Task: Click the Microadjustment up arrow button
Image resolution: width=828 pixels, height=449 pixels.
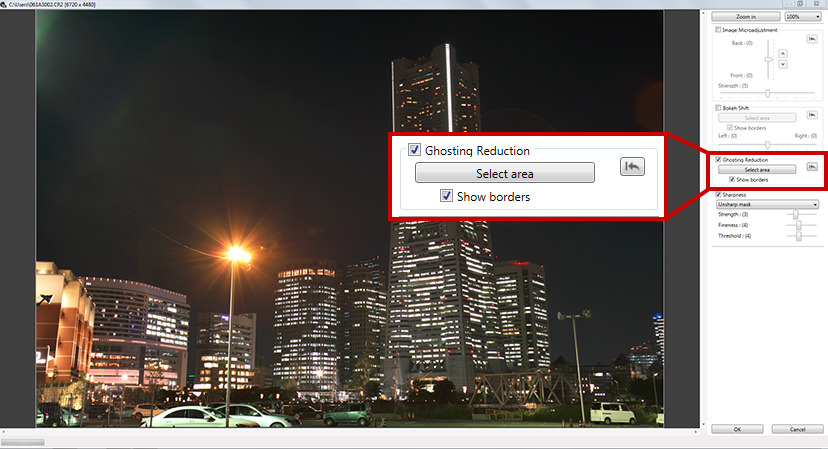Action: coord(783,53)
